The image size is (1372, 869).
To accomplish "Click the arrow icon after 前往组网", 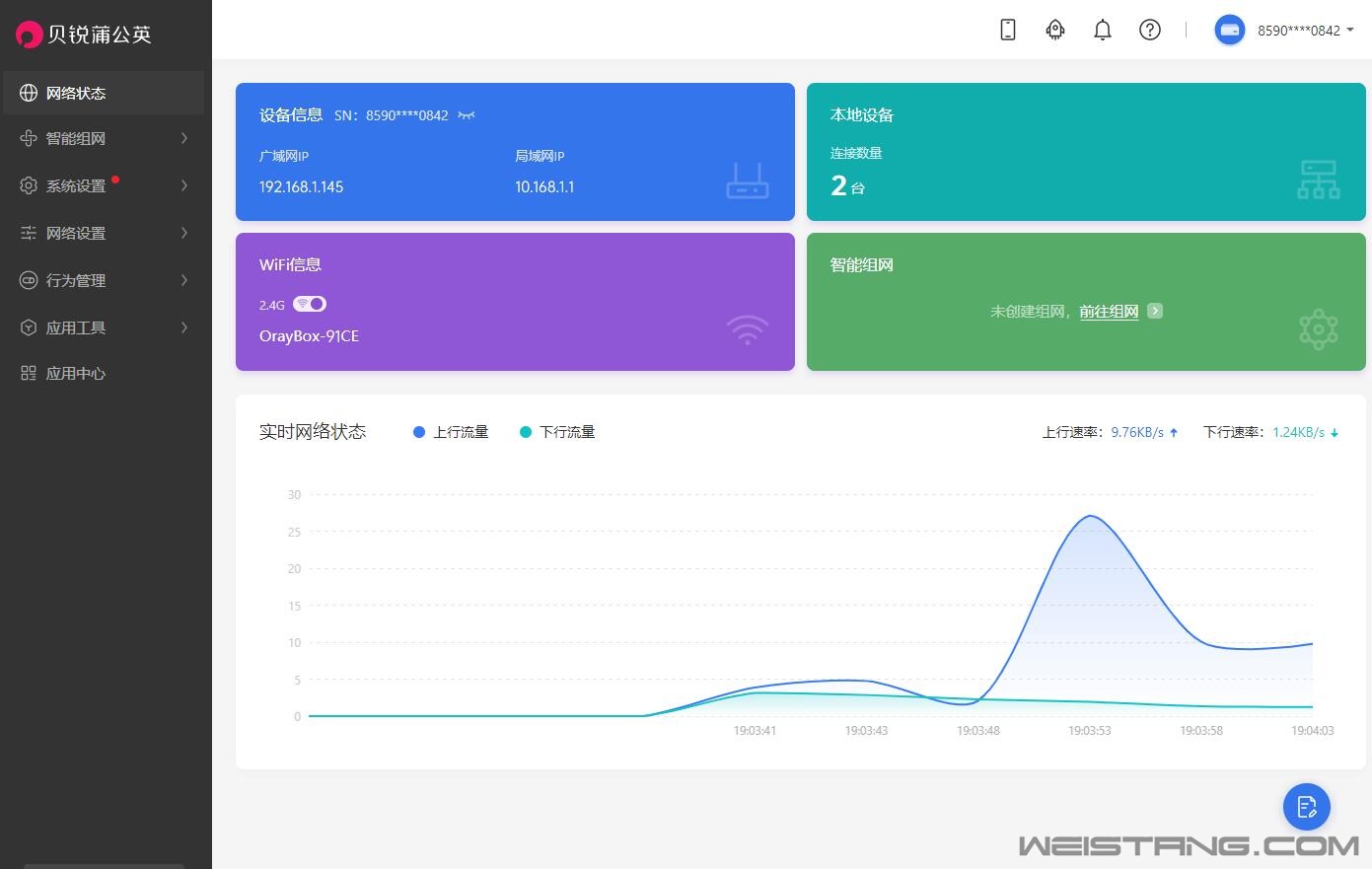I will coord(1155,311).
